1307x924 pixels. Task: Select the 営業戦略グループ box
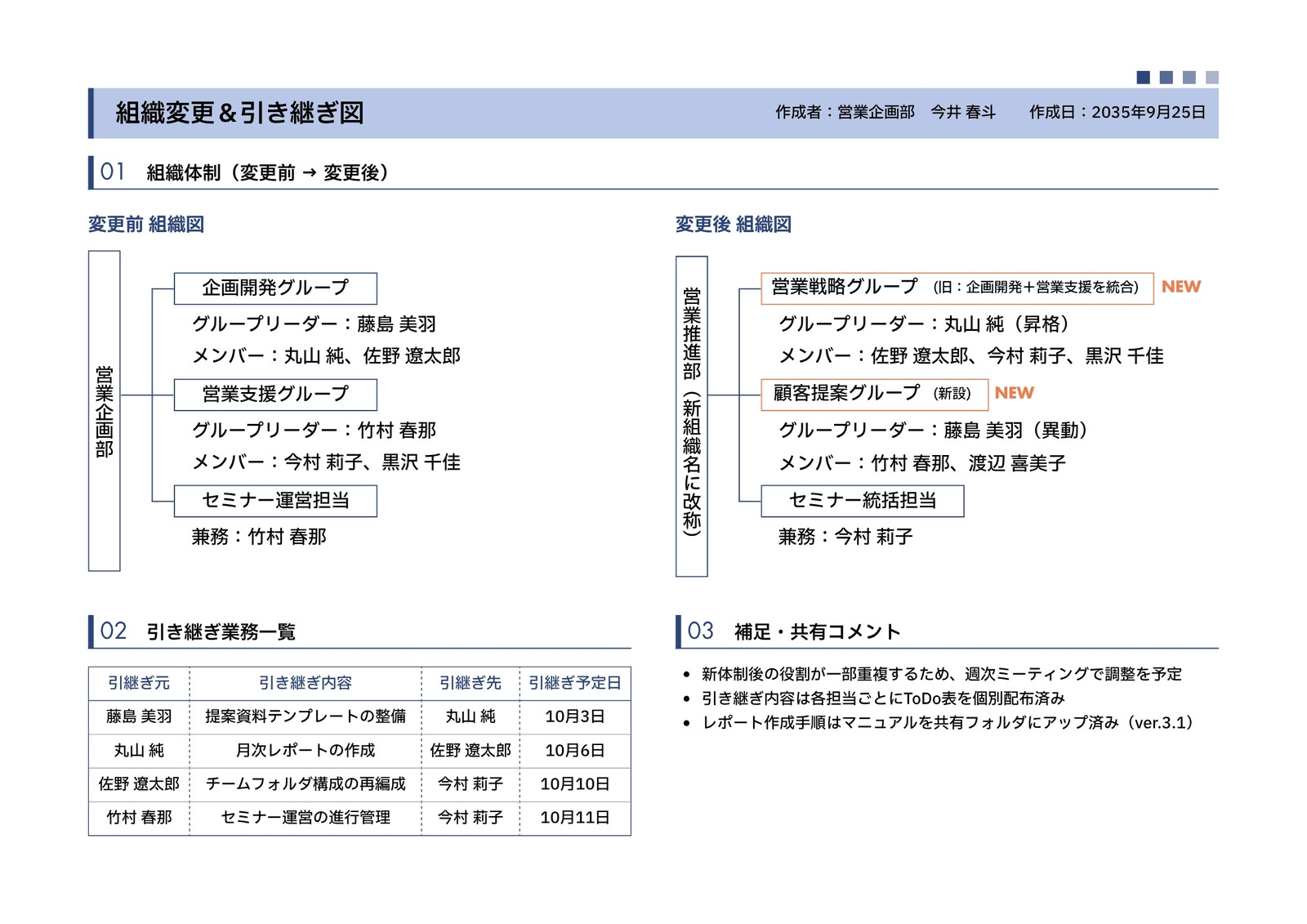pos(957,288)
